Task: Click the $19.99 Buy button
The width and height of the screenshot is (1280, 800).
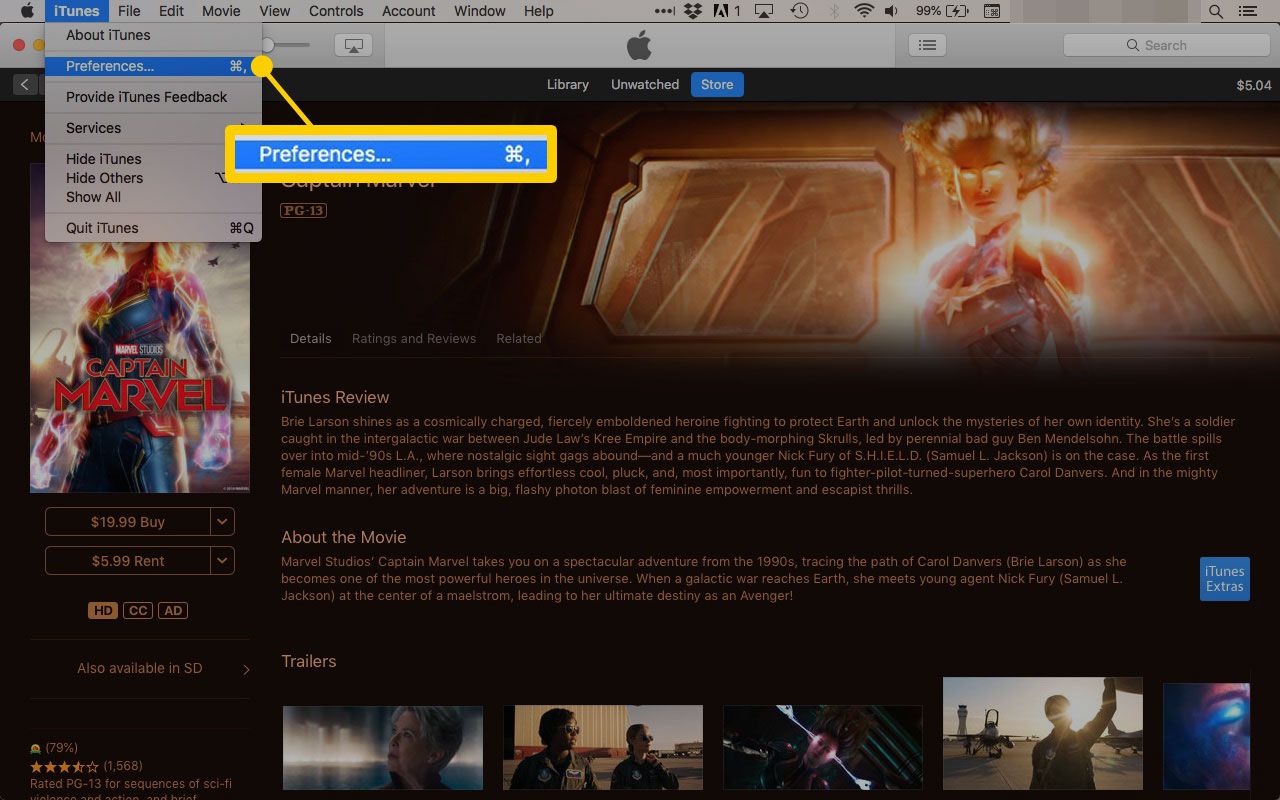Action: click(x=128, y=521)
